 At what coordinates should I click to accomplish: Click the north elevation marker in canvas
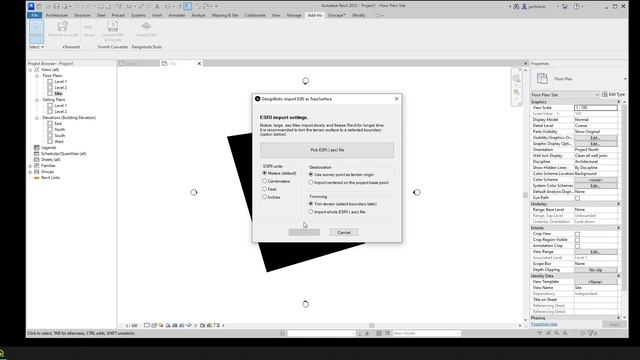(305, 81)
